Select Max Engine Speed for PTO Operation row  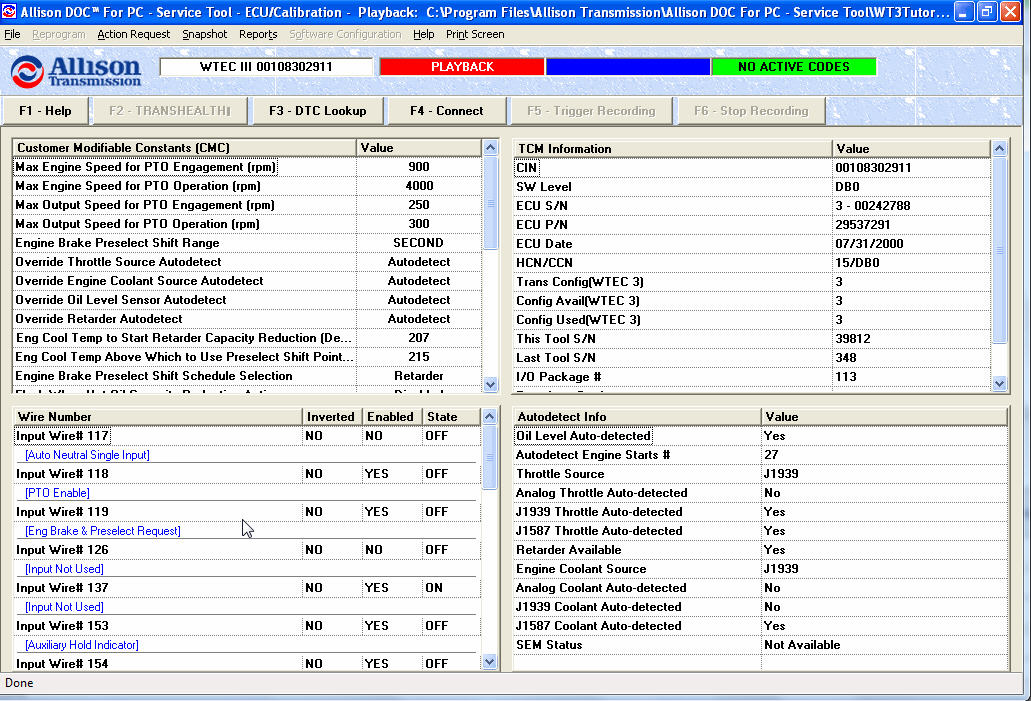point(247,186)
